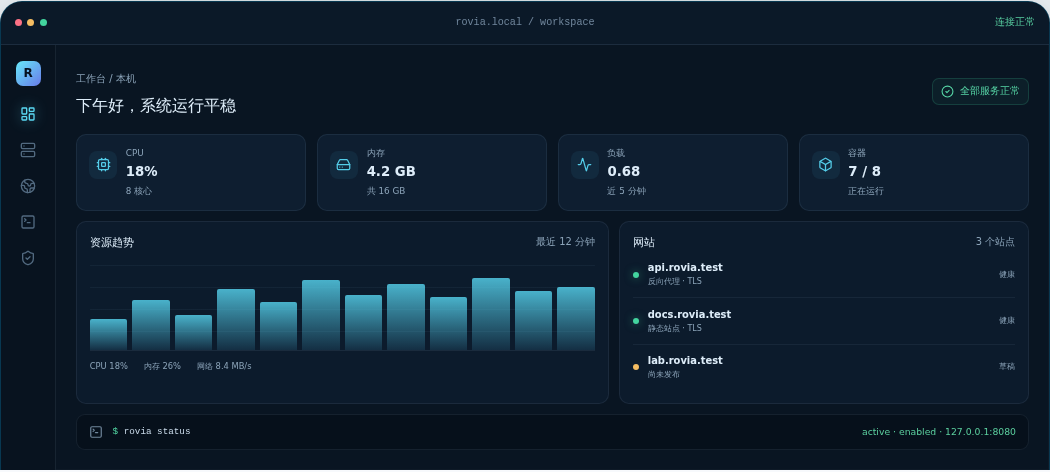This screenshot has width=1050, height=472.
Task: Click the load activity pulse icon
Action: pos(585,165)
